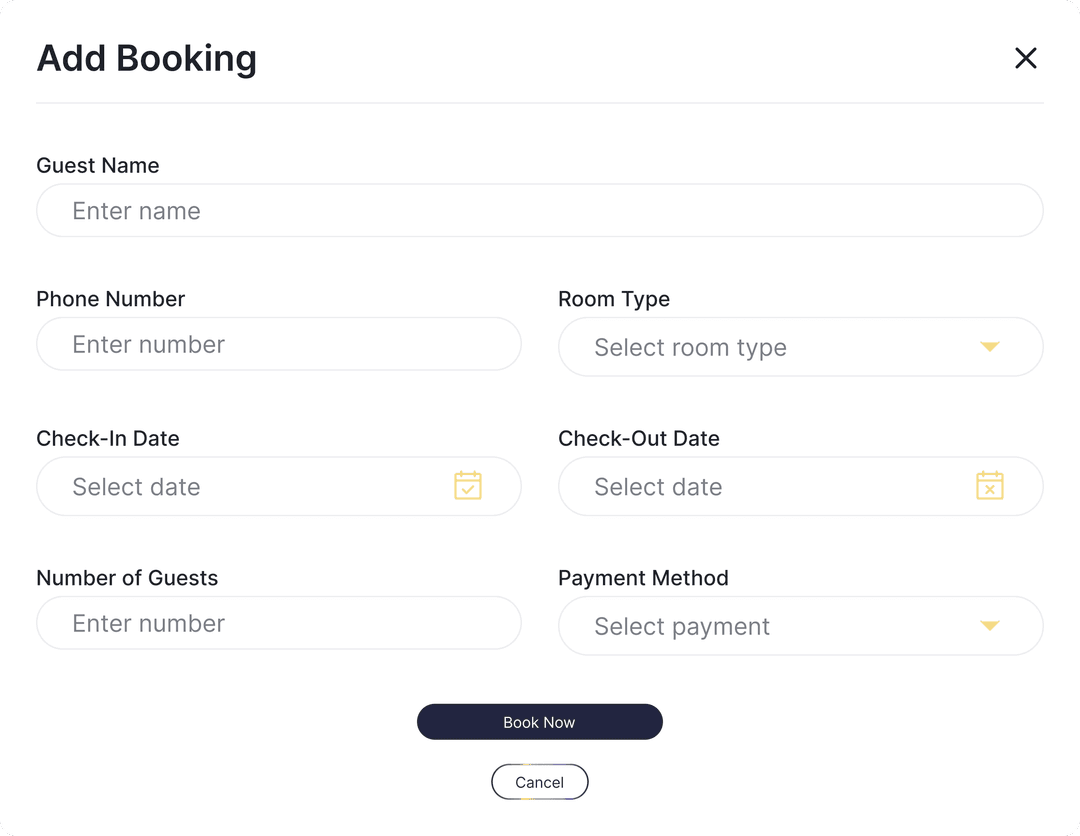Open the Room Type selector

(800, 347)
